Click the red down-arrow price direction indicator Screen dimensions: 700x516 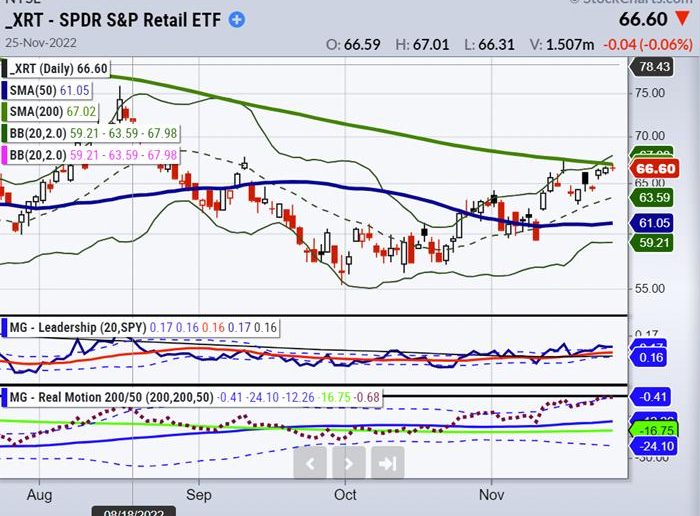coord(682,19)
